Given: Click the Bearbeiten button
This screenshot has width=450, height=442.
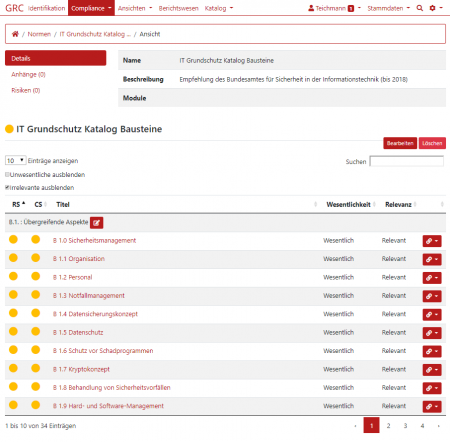Looking at the screenshot, I should [400, 143].
